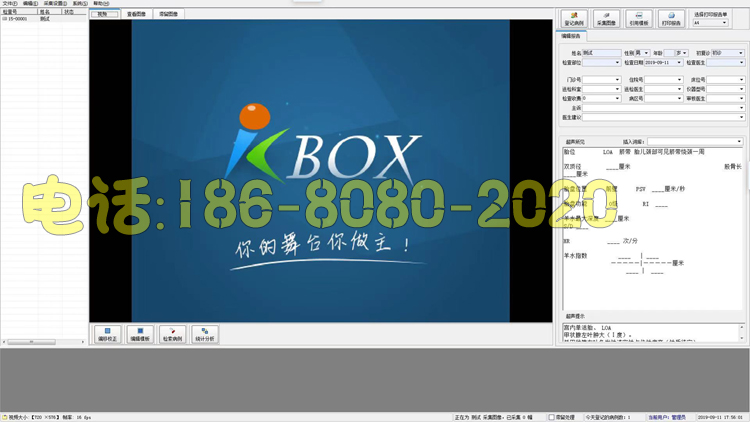Image resolution: width=750 pixels, height=422 pixels.
Task: Click the 姓名 column header in case list
Action: coord(50,11)
